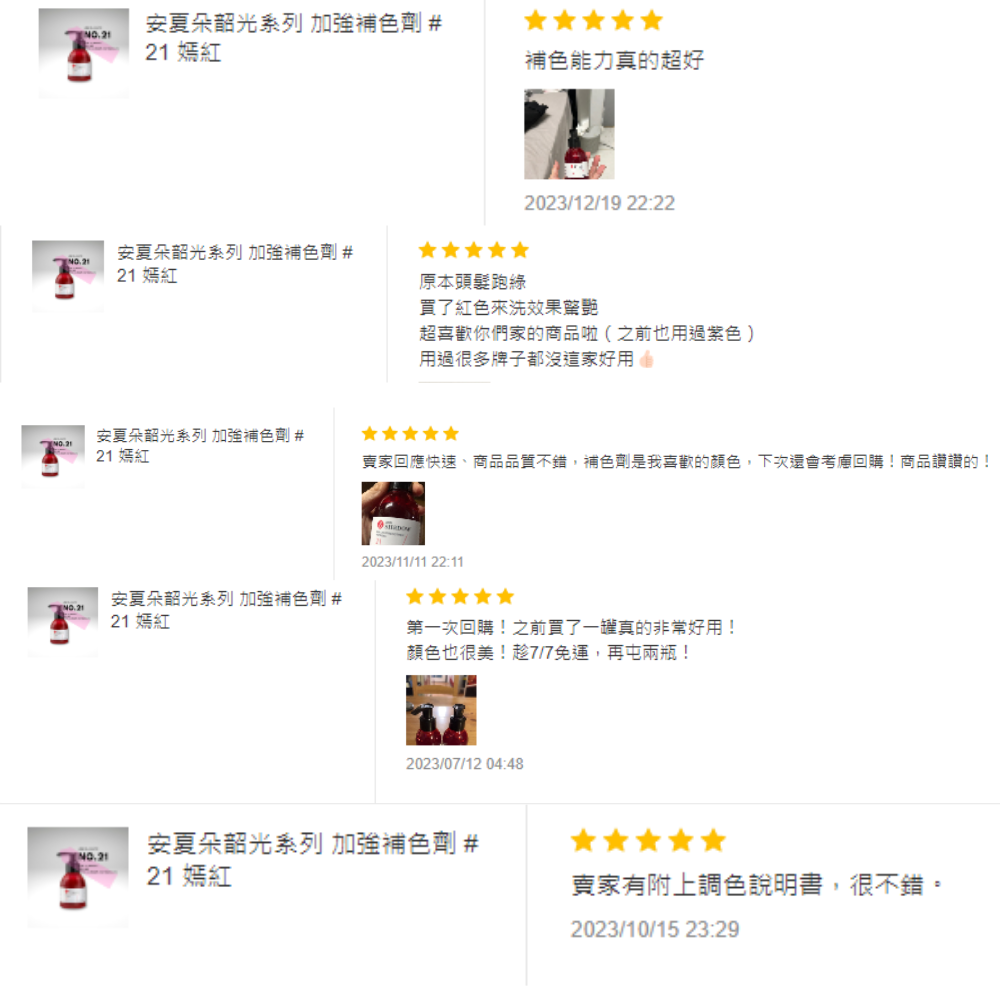Open product title link in first review
The image size is (1000, 1000).
(293, 38)
